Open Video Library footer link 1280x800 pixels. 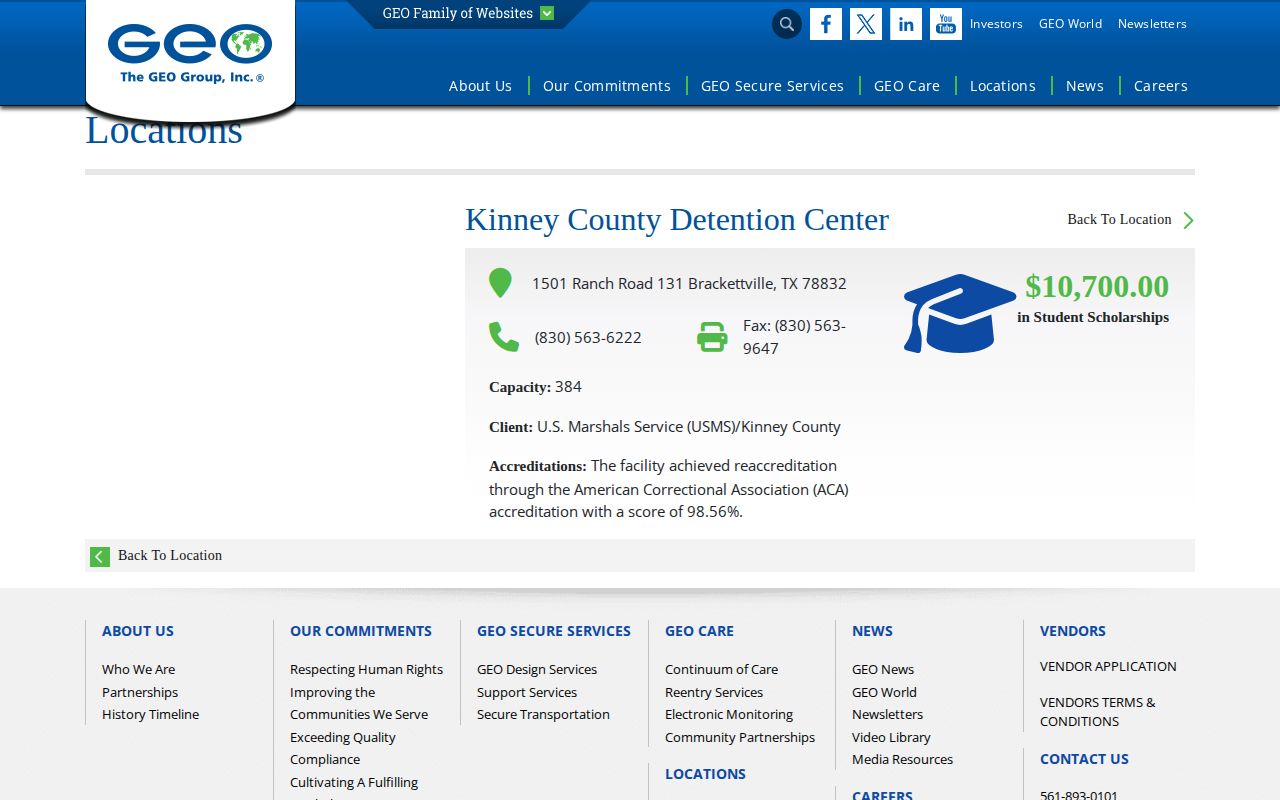point(891,738)
